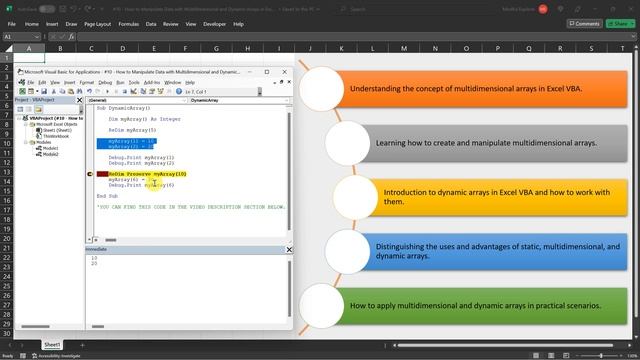The width and height of the screenshot is (640, 360).
Task: Click Excel horizontal scrollbar thumb
Action: pos(505,345)
